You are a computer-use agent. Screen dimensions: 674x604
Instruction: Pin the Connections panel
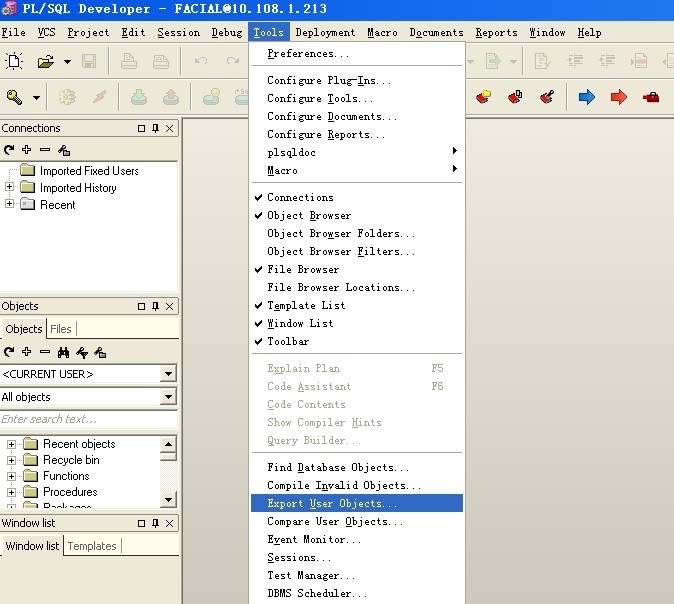click(x=156, y=128)
